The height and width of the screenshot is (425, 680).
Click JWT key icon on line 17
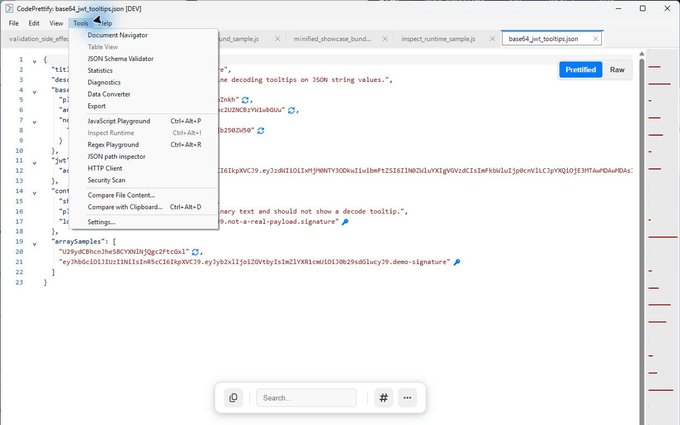[x=345, y=222]
